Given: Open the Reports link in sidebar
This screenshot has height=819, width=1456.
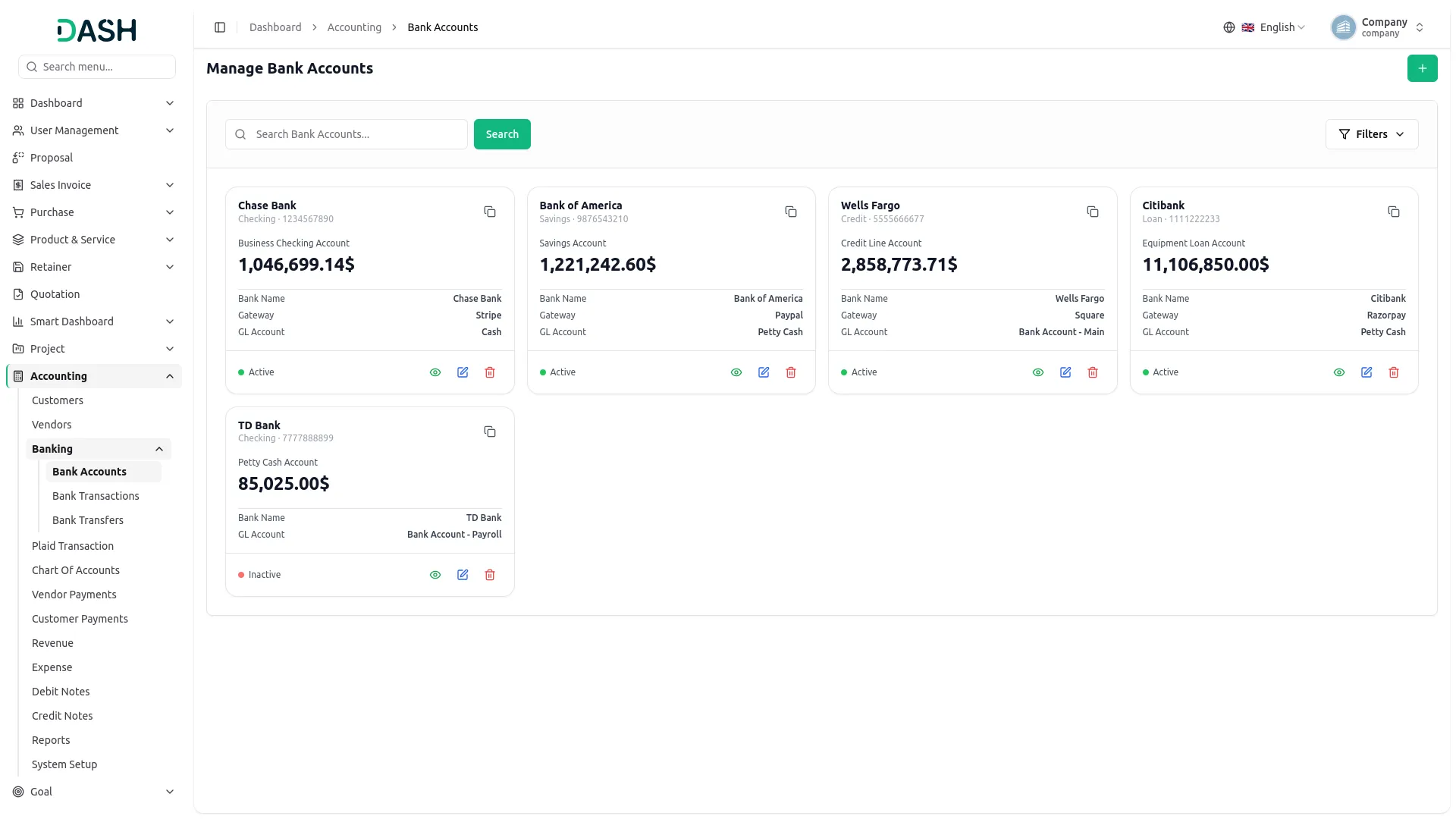Looking at the screenshot, I should (x=51, y=740).
